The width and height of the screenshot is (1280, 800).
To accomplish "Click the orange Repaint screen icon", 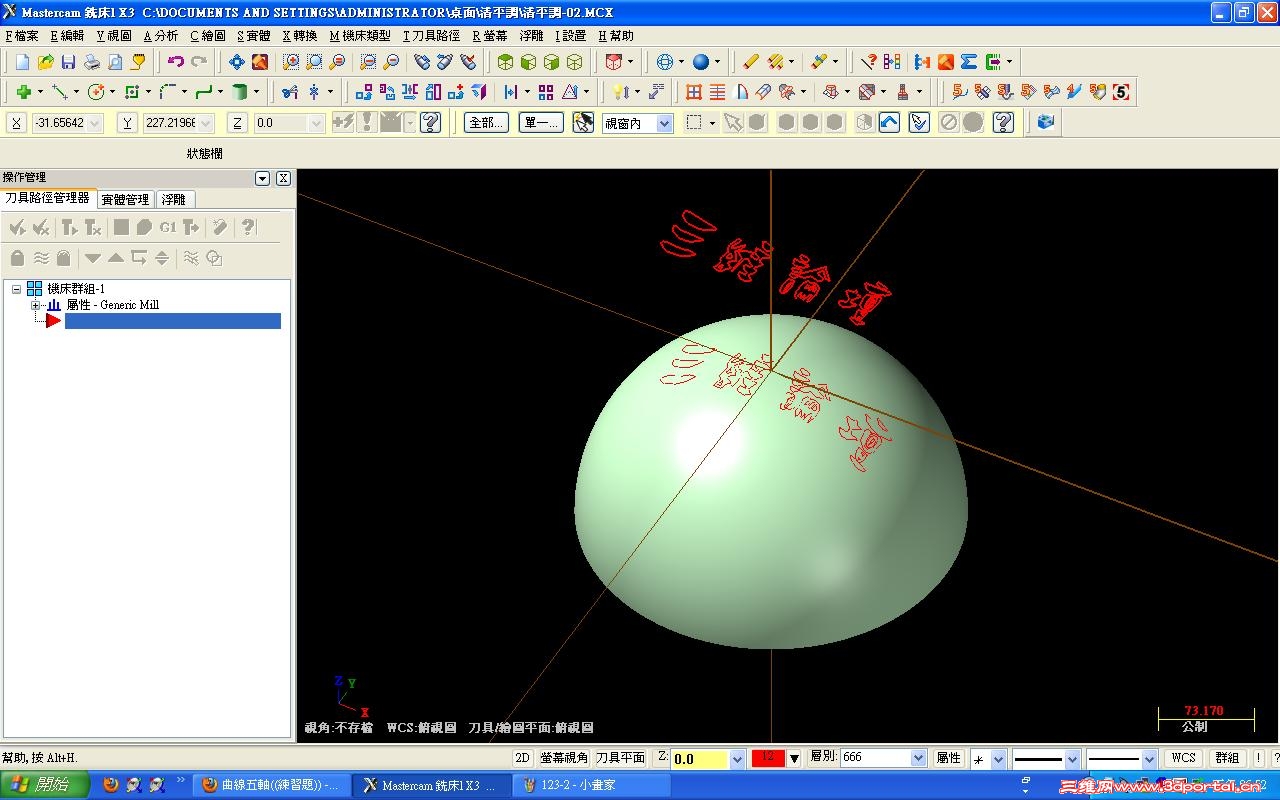I will (x=260, y=62).
